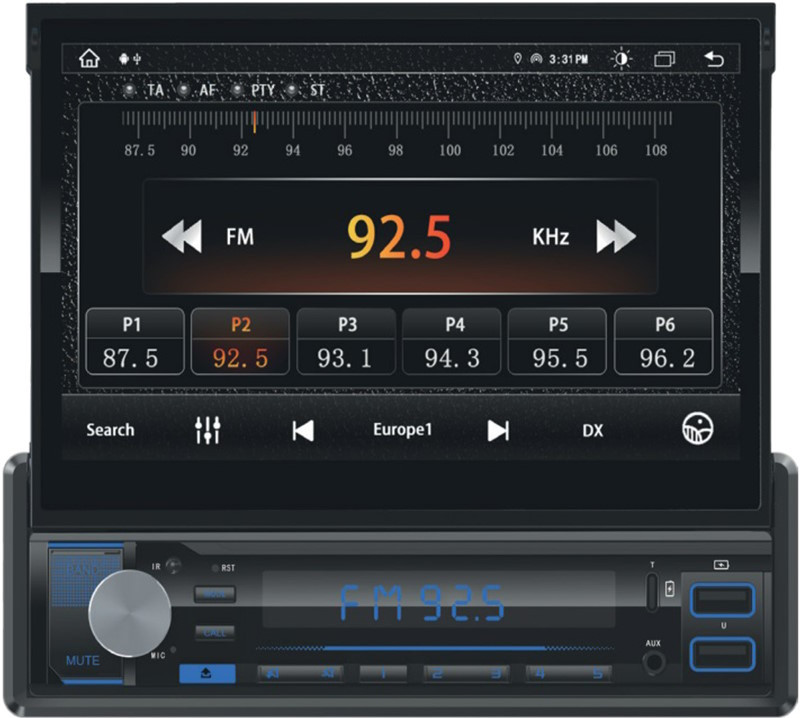The height and width of the screenshot is (718, 800).
Task: Tap the Home icon in the status bar
Action: tap(91, 58)
